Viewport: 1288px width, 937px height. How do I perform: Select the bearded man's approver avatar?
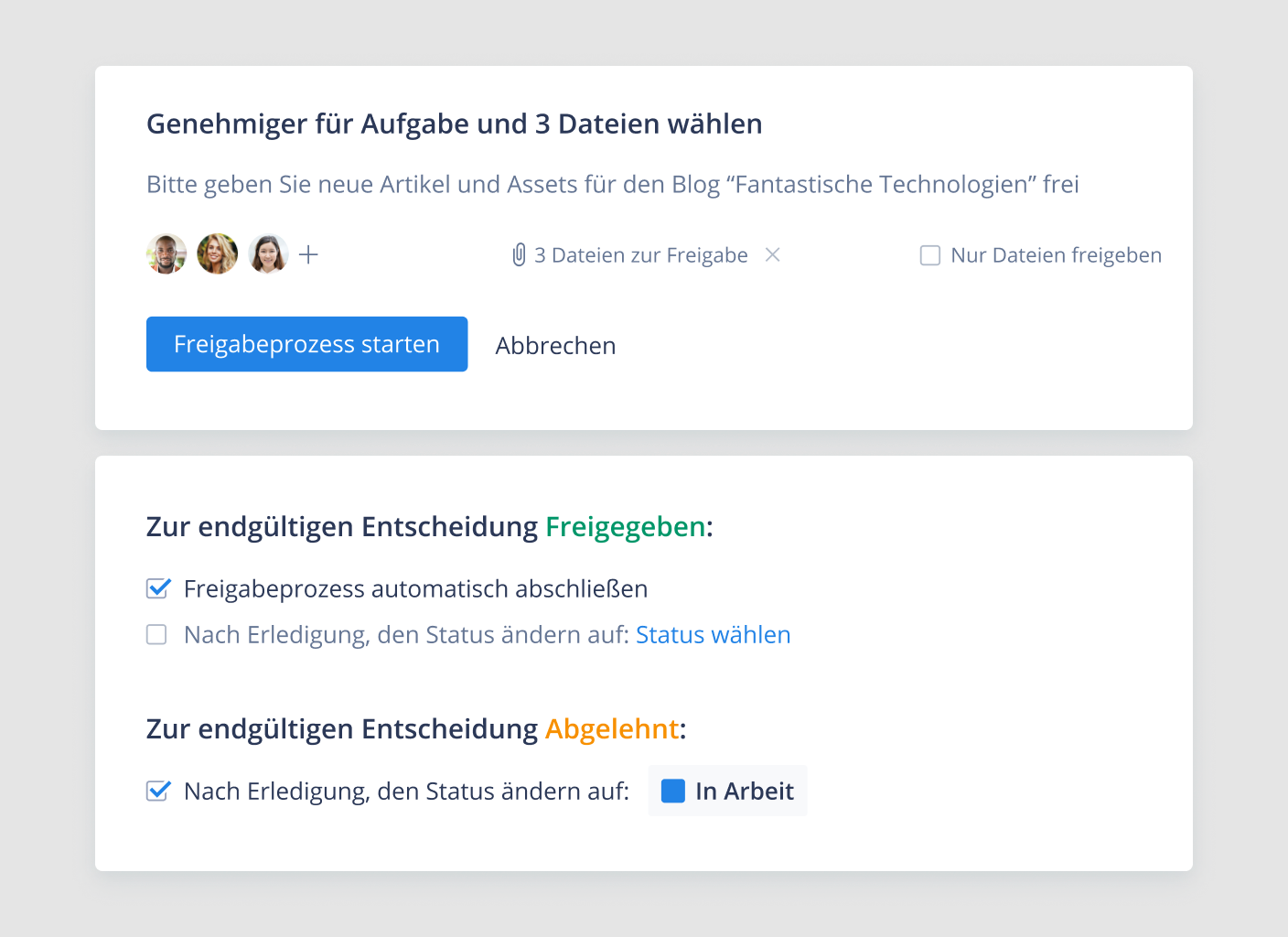point(166,254)
